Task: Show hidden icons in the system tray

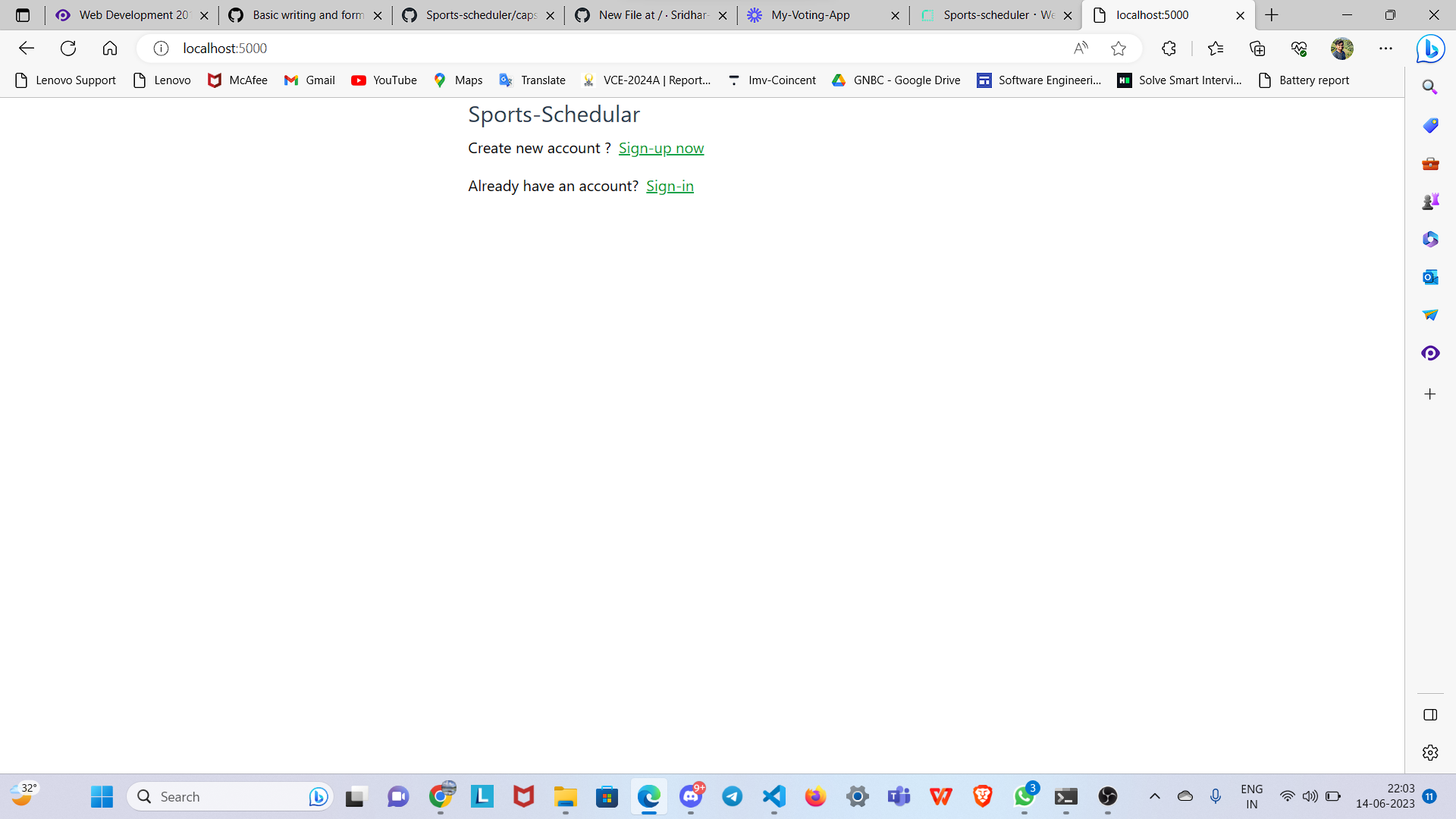Action: [1155, 796]
